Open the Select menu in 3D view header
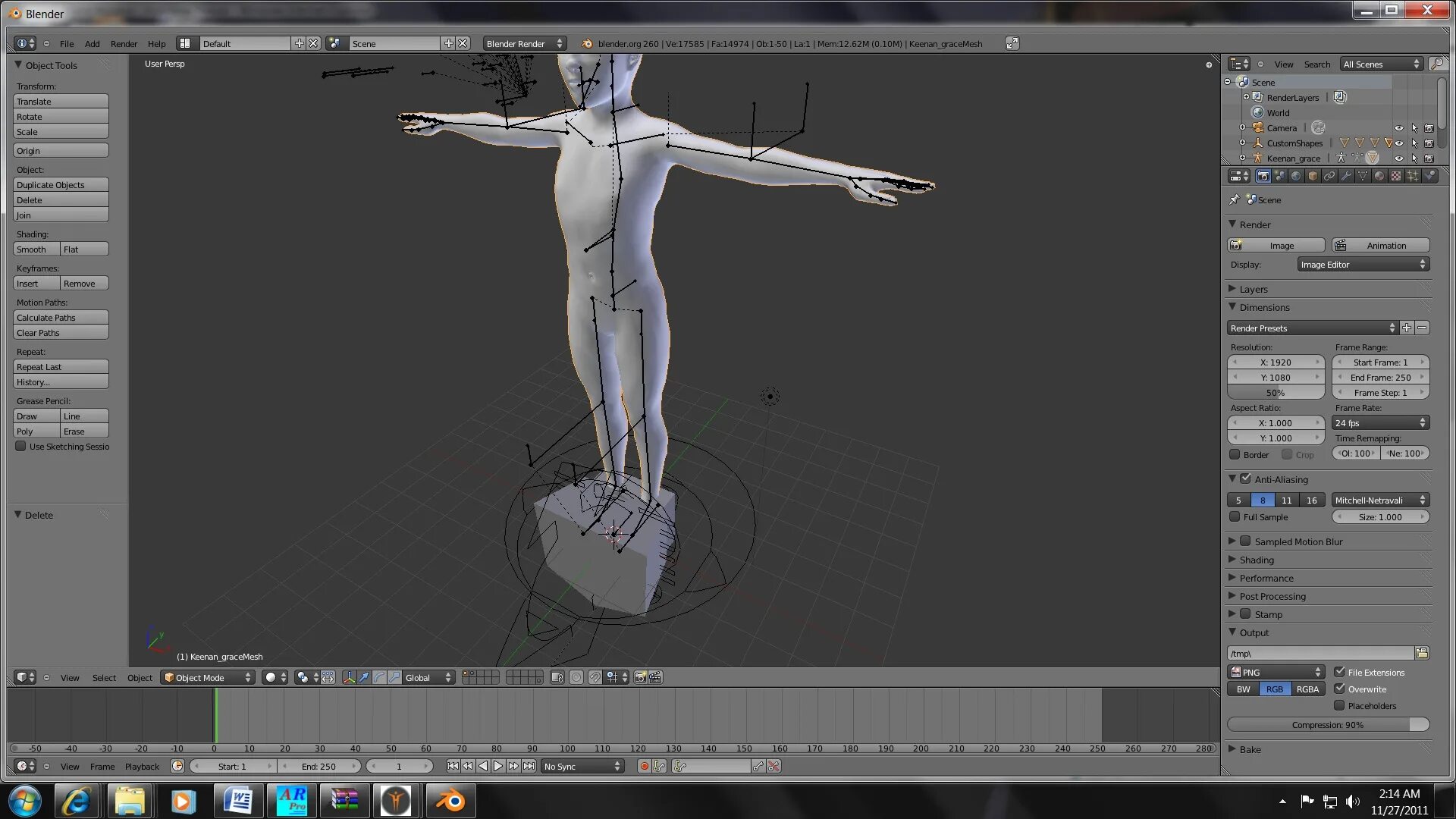The width and height of the screenshot is (1456, 819). click(x=104, y=677)
